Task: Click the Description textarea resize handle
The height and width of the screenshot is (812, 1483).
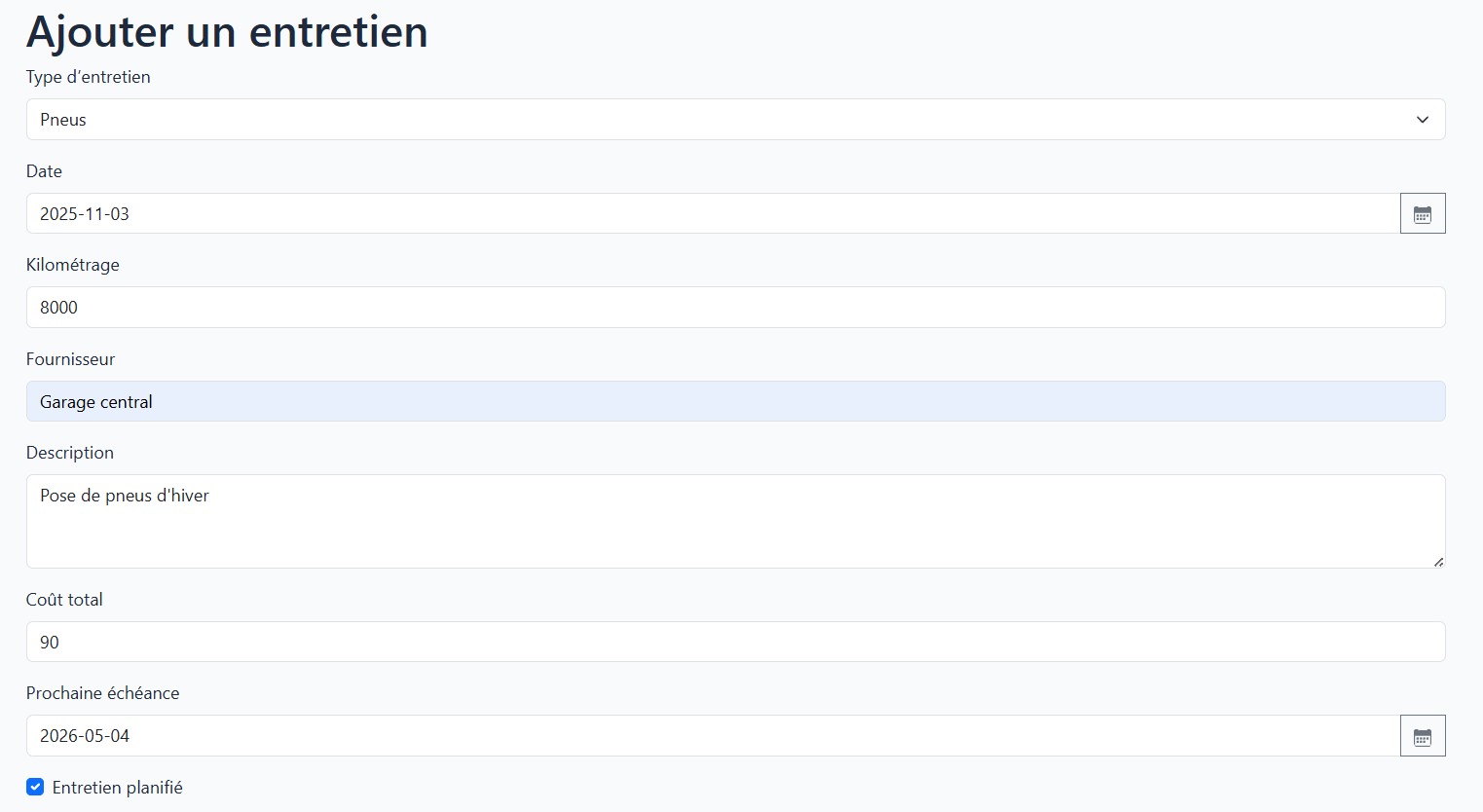Action: click(1439, 563)
